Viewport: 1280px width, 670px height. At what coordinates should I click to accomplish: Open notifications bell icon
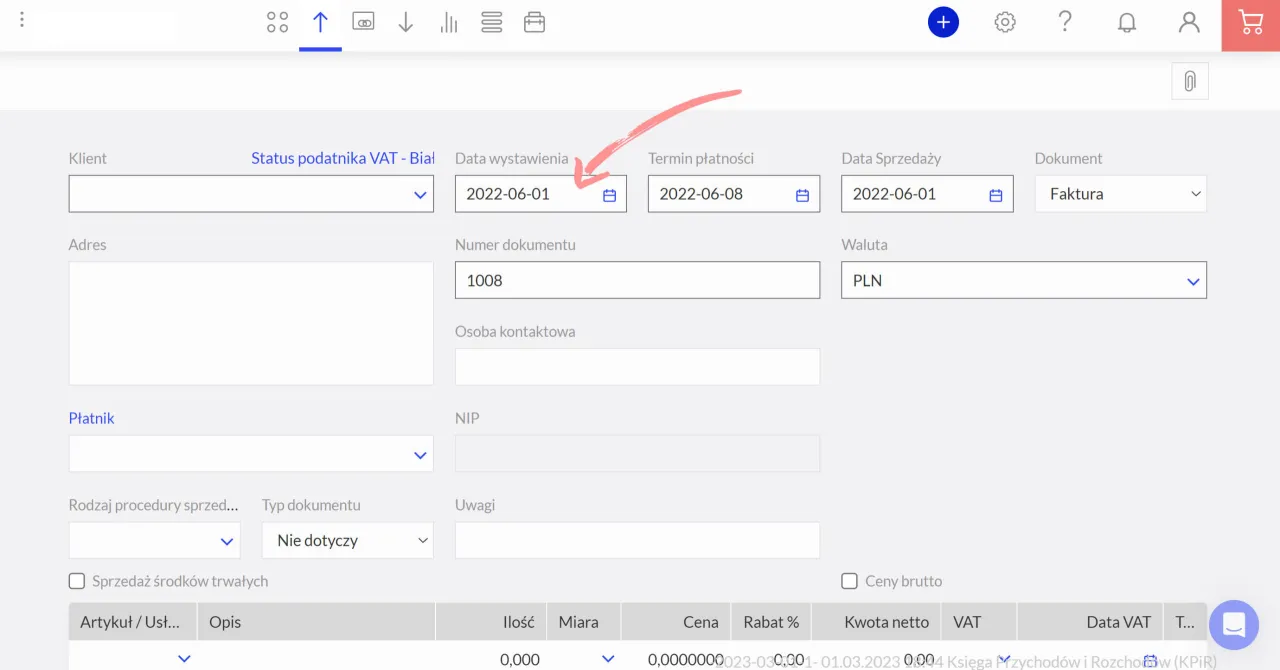[1127, 22]
